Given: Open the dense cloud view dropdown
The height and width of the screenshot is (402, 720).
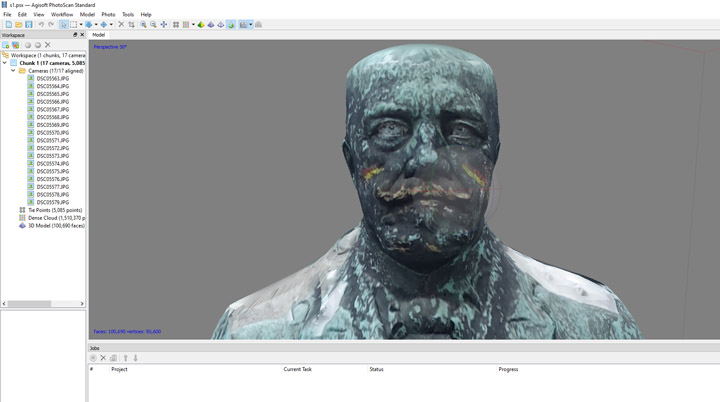Looking at the screenshot, I should coord(193,24).
